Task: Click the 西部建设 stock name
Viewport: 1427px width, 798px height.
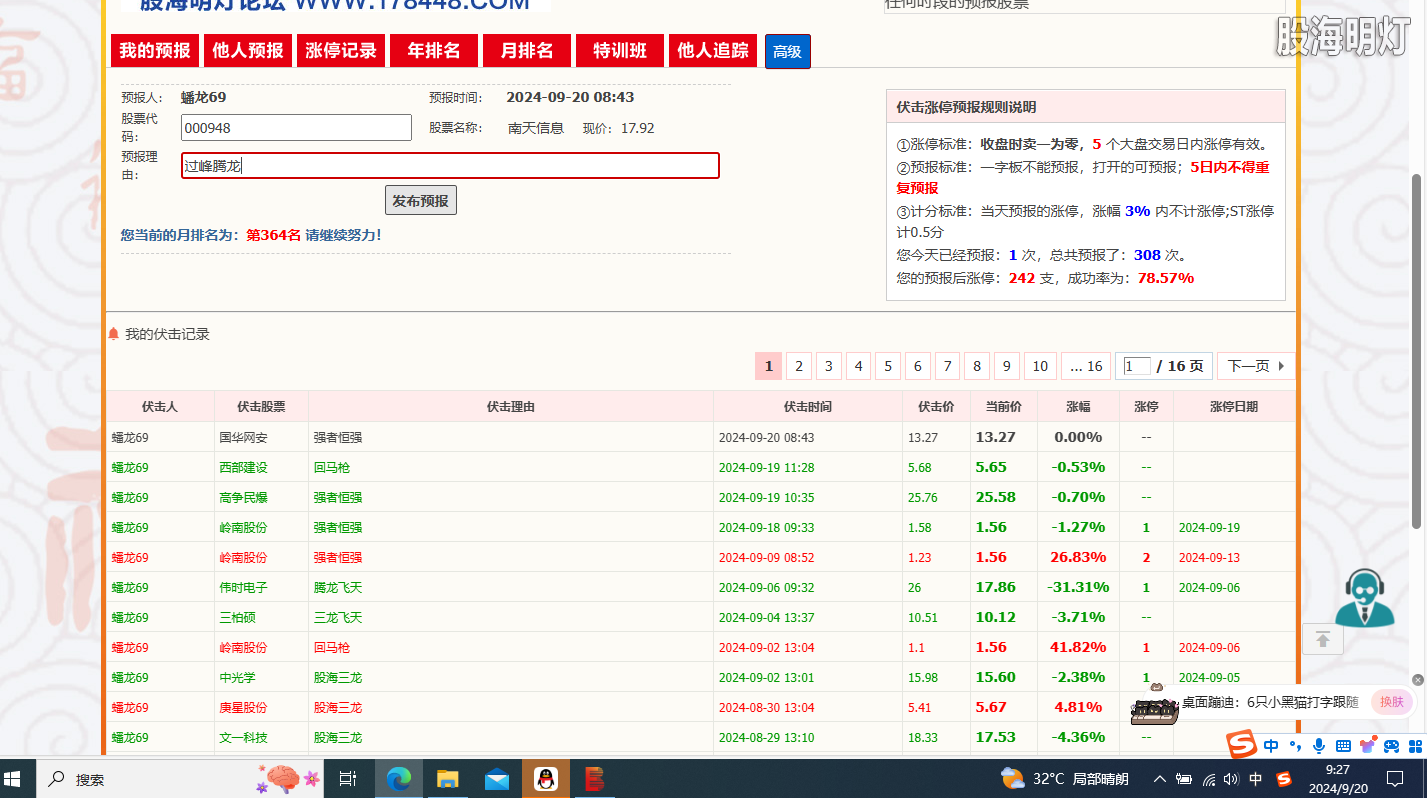Action: 244,468
